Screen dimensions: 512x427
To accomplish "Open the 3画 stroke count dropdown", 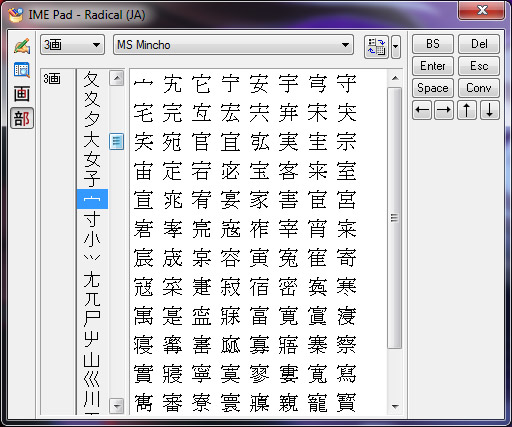I will pyautogui.click(x=72, y=44).
